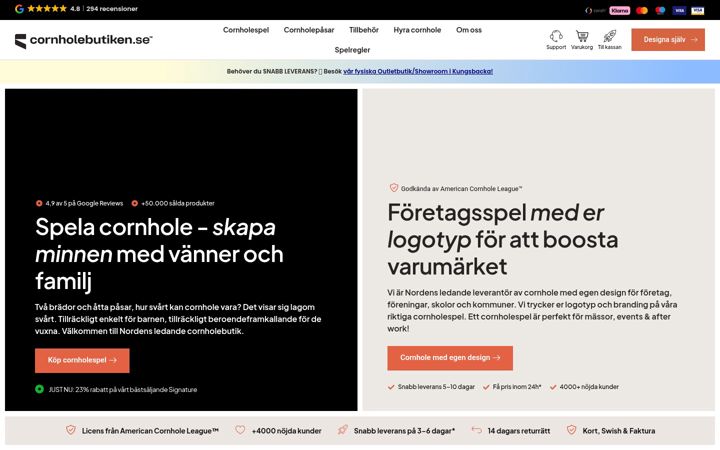Open the Outletbutik/Showroom i Kungsbacka link
Viewport: 720px width, 450px height.
click(x=418, y=71)
